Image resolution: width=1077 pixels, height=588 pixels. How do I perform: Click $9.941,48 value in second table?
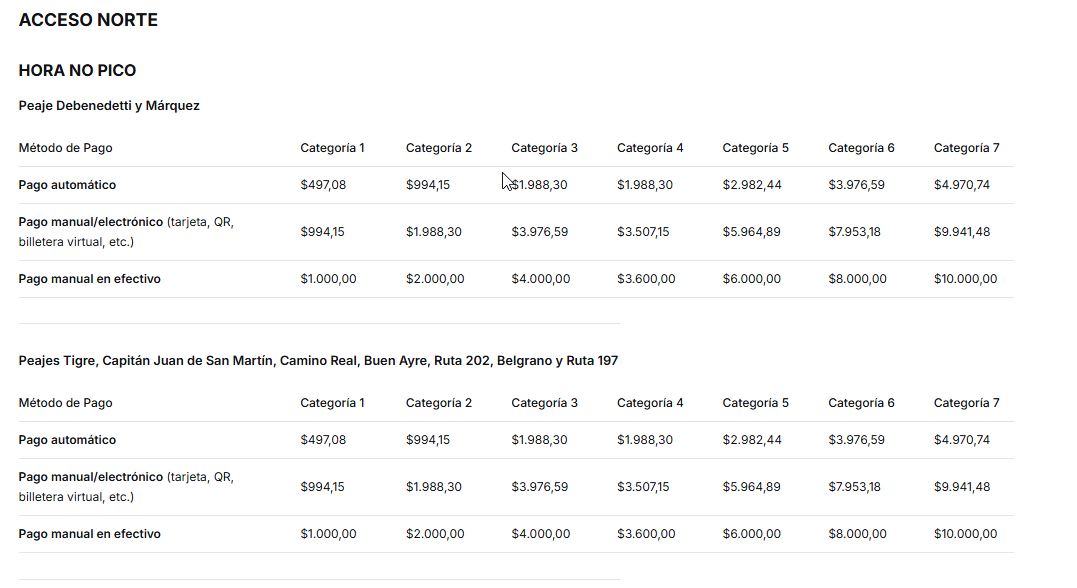pyautogui.click(x=962, y=486)
